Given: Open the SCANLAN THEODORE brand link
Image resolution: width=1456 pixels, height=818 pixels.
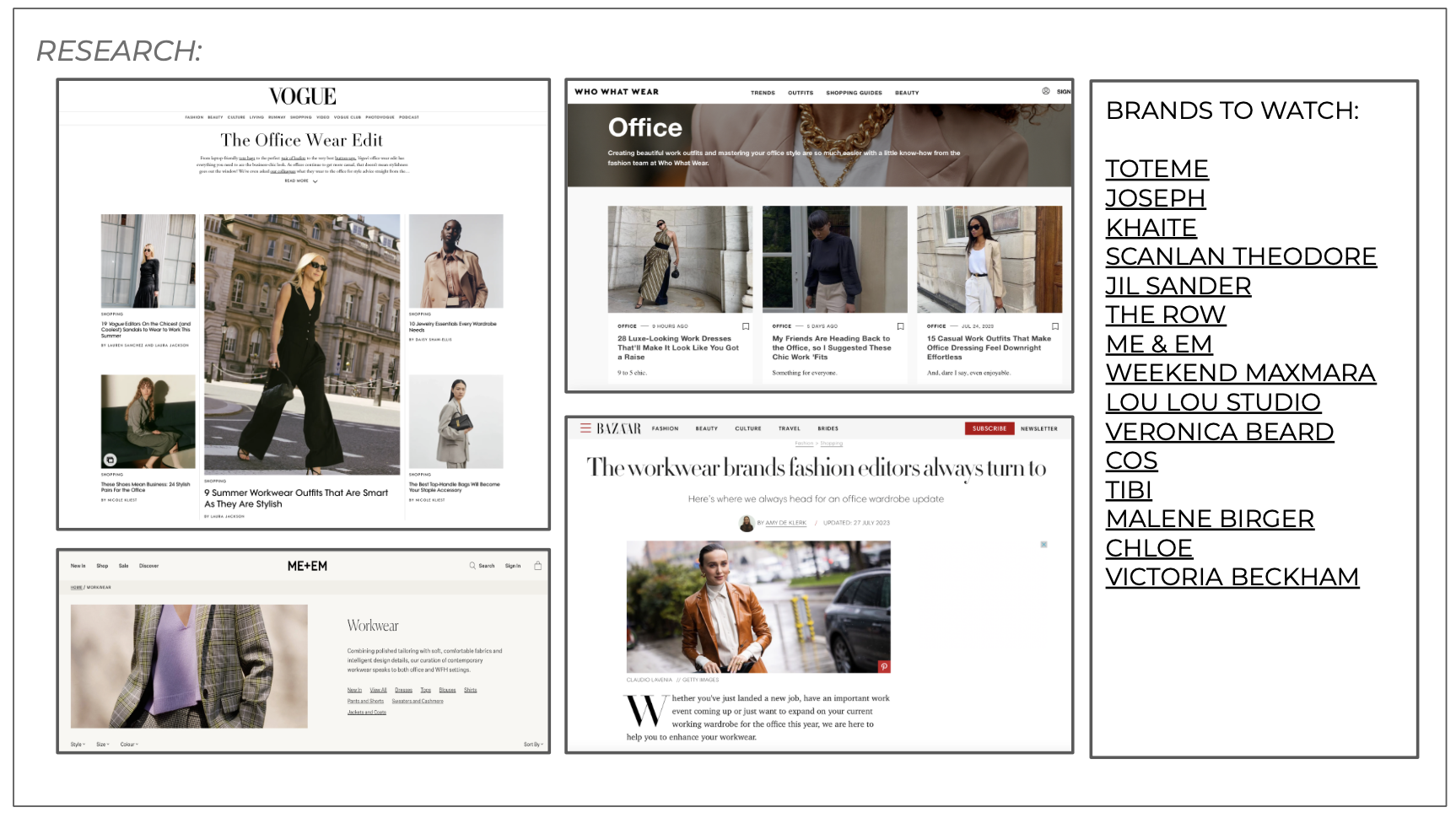Looking at the screenshot, I should pyautogui.click(x=1241, y=256).
